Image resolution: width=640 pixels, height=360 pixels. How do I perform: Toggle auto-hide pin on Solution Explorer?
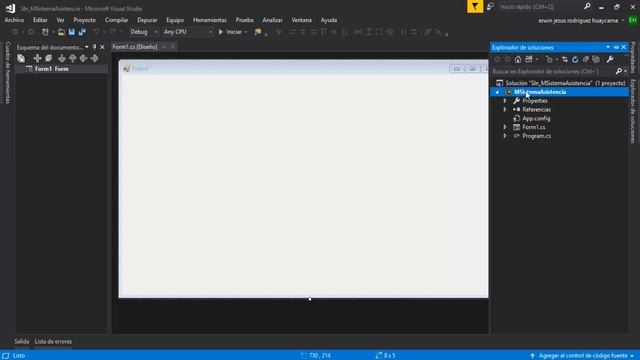[616, 47]
